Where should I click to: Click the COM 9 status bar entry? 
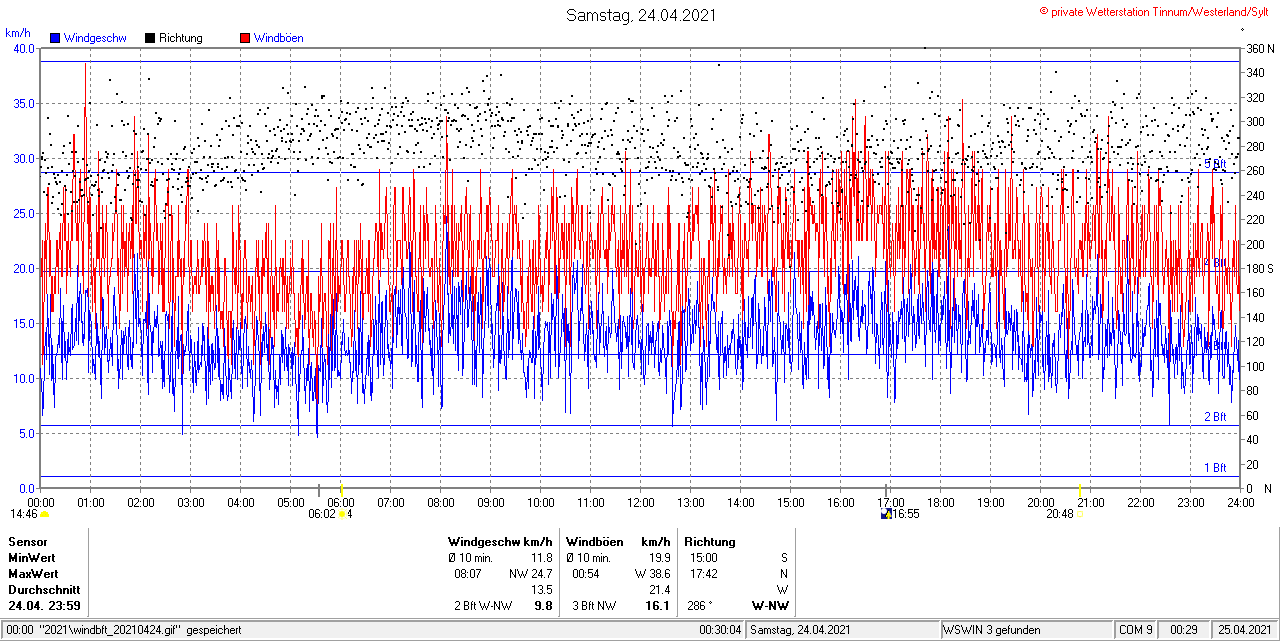[1136, 630]
